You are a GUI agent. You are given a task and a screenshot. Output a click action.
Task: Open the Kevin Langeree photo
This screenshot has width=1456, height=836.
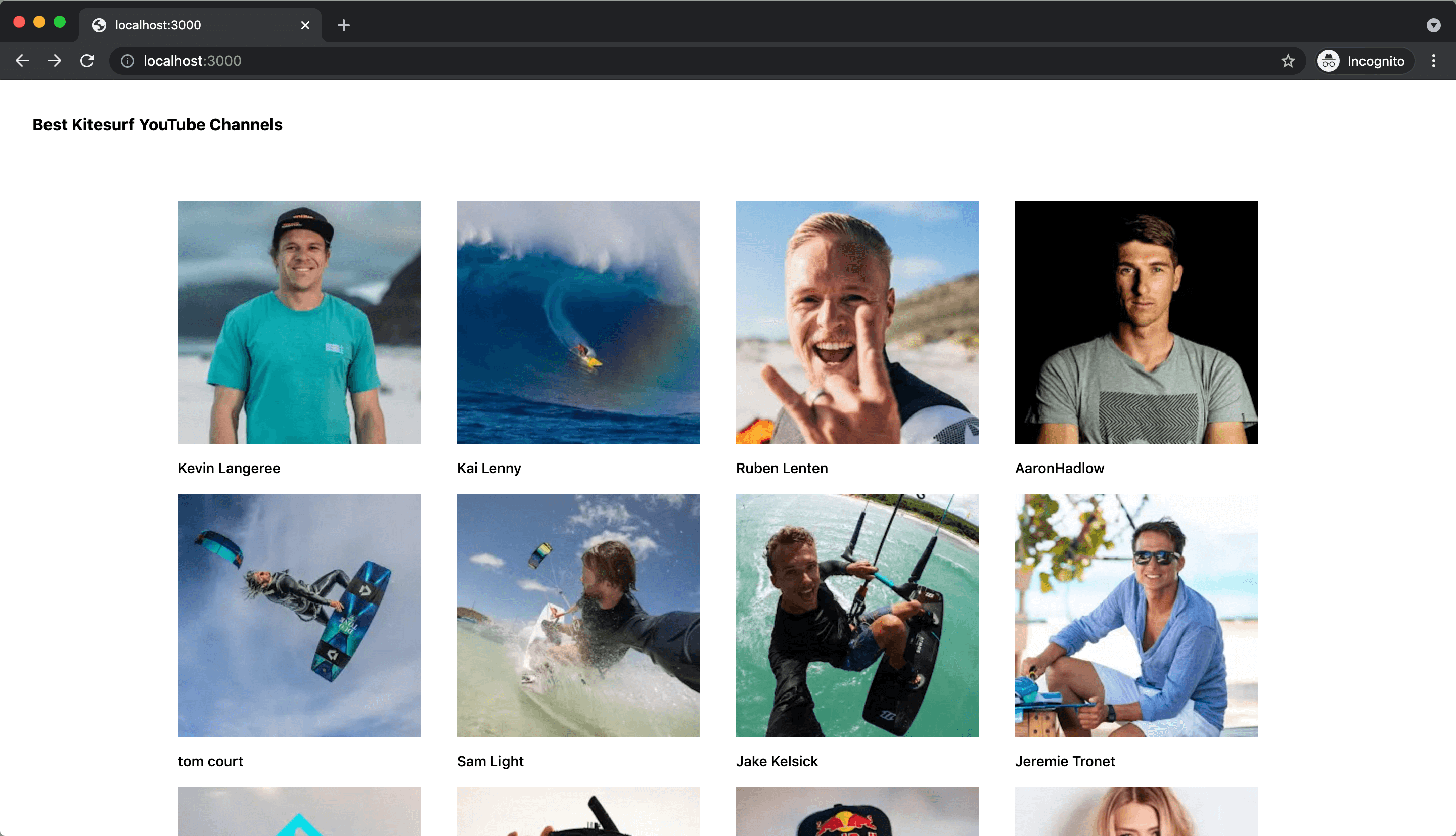point(299,322)
